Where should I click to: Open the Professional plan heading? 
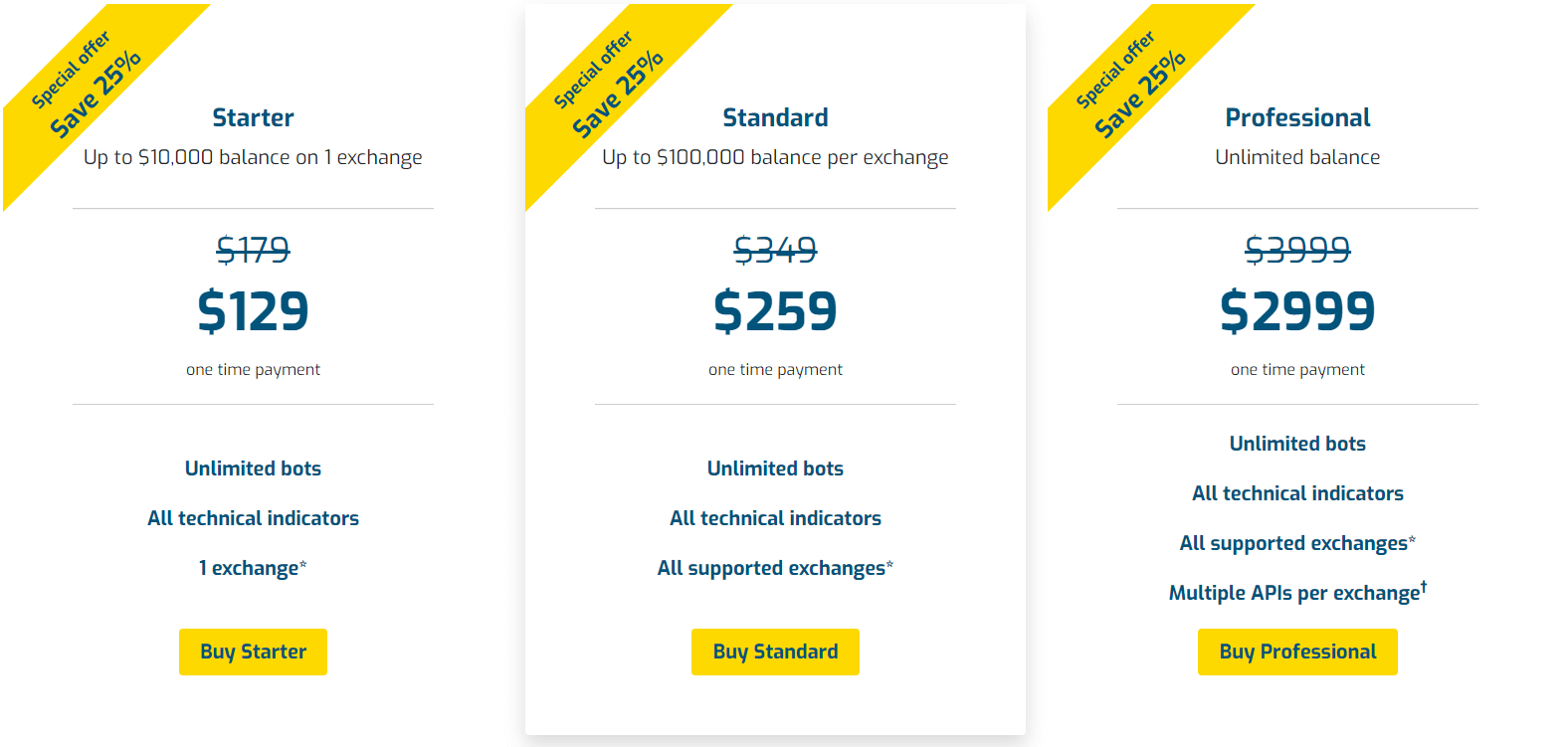pos(1297,117)
